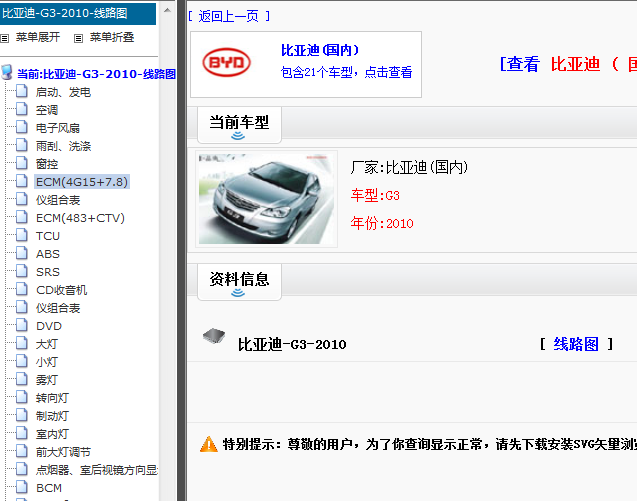
Task: Click document icon beside 转向灯
Action: coord(22,397)
